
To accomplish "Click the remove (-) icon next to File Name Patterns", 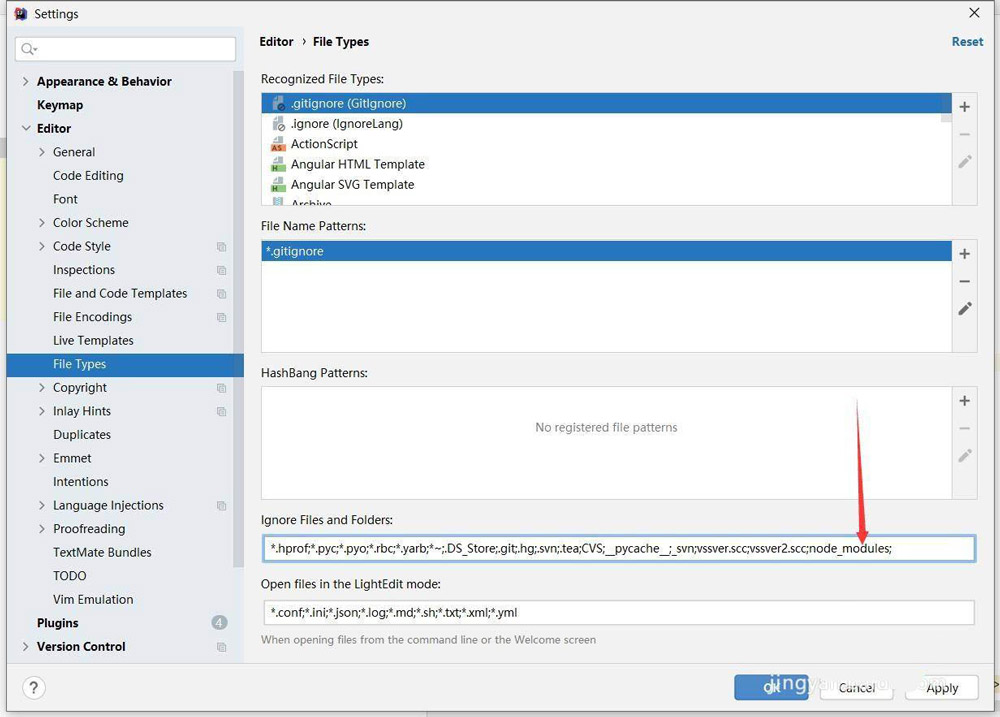I will (x=964, y=281).
